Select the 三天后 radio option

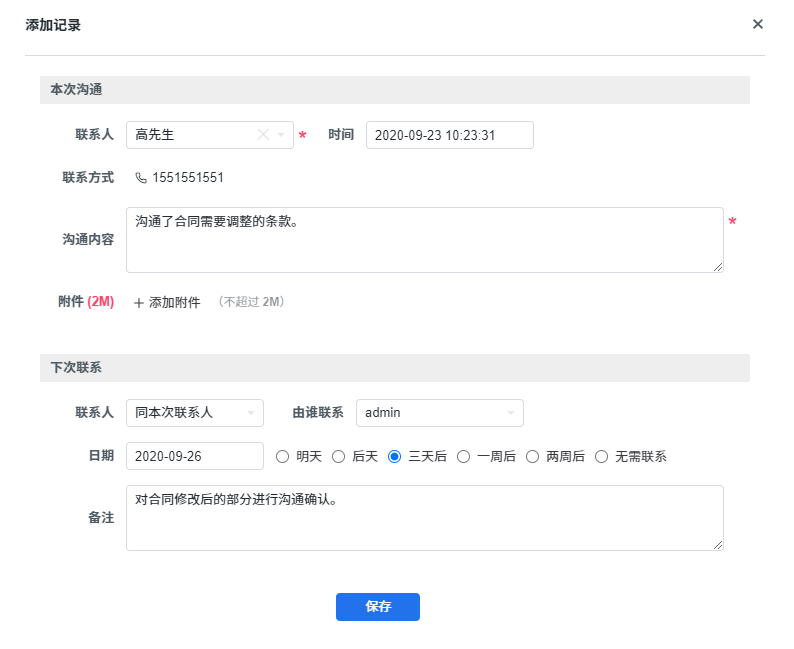394,457
